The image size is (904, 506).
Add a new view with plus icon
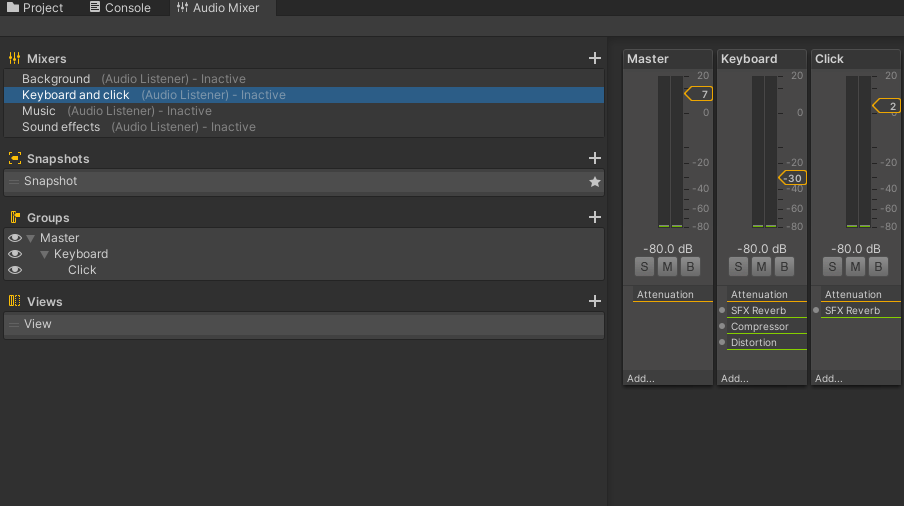point(594,301)
